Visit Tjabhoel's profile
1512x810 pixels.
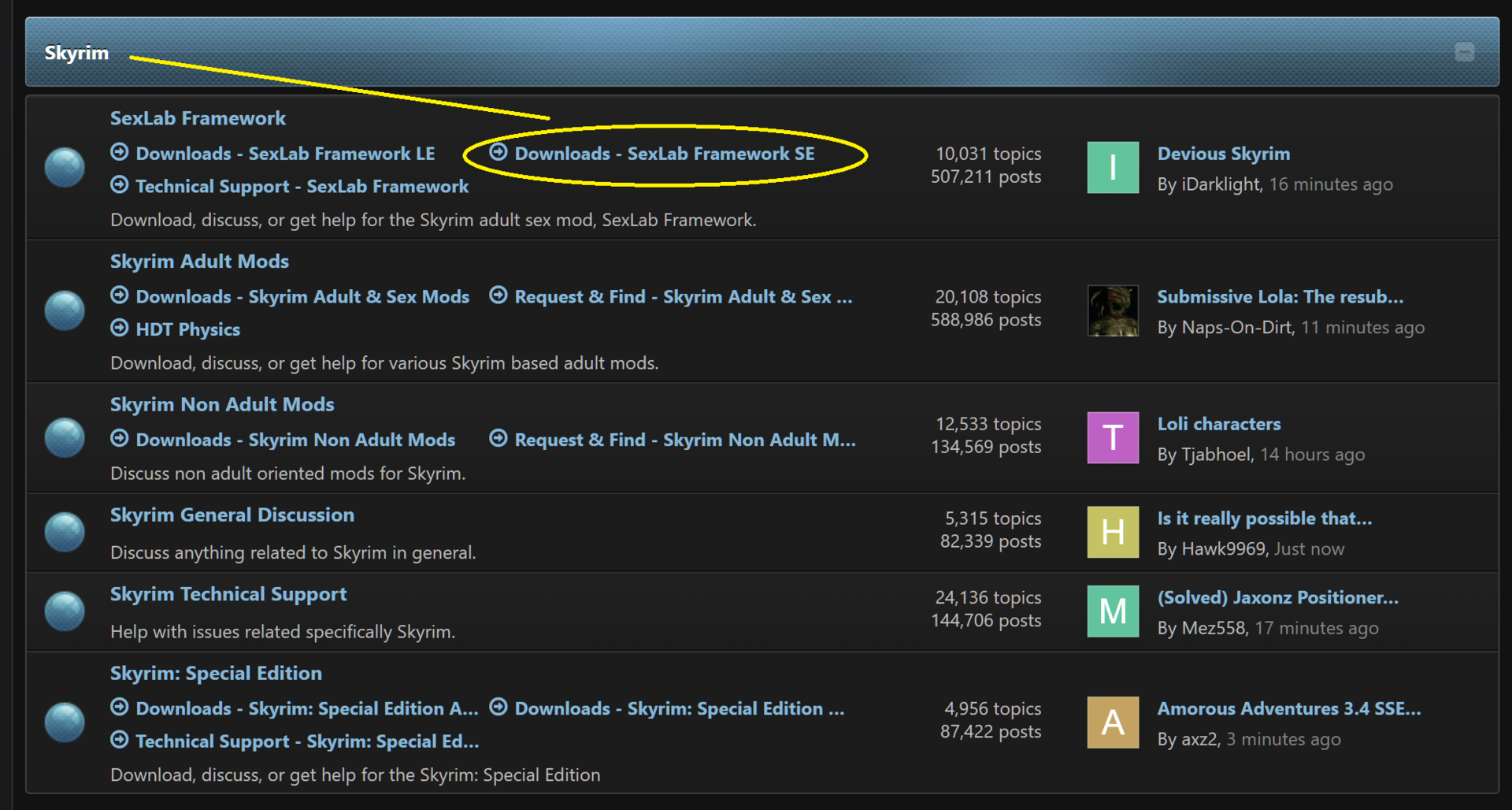[x=1217, y=455]
